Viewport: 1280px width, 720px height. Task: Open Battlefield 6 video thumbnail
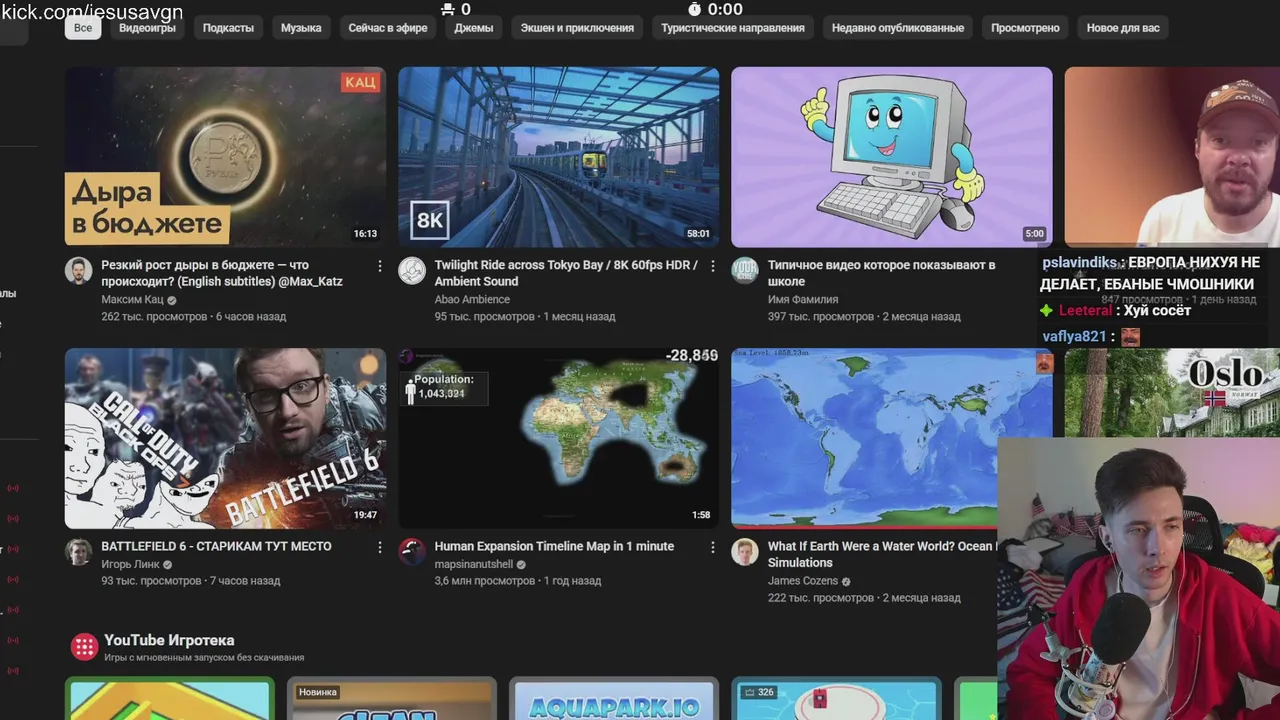[x=225, y=438]
